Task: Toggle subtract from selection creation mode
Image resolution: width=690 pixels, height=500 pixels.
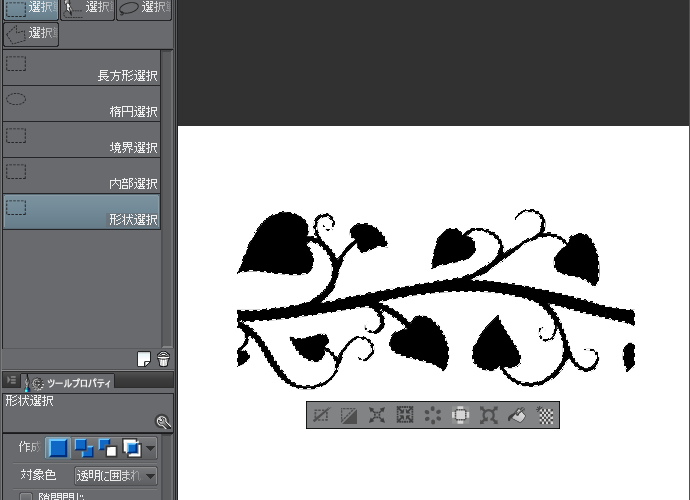Action: pos(107,448)
